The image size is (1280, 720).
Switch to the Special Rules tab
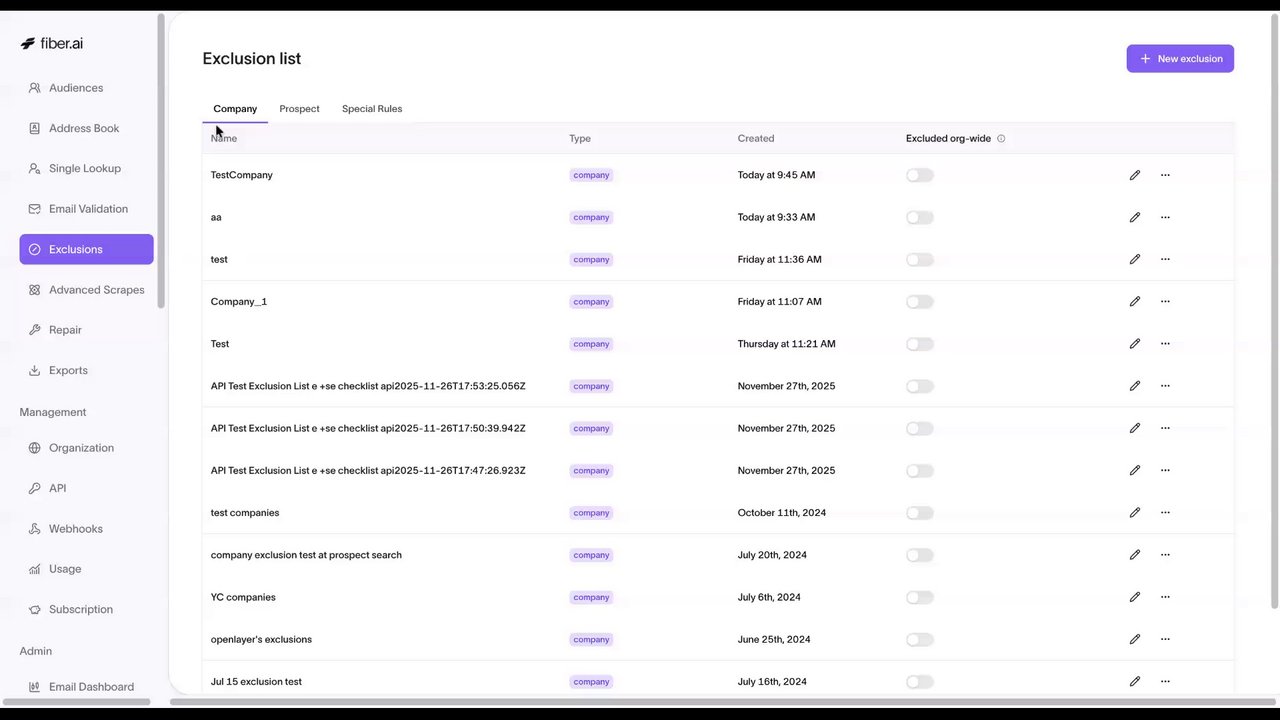point(372,109)
